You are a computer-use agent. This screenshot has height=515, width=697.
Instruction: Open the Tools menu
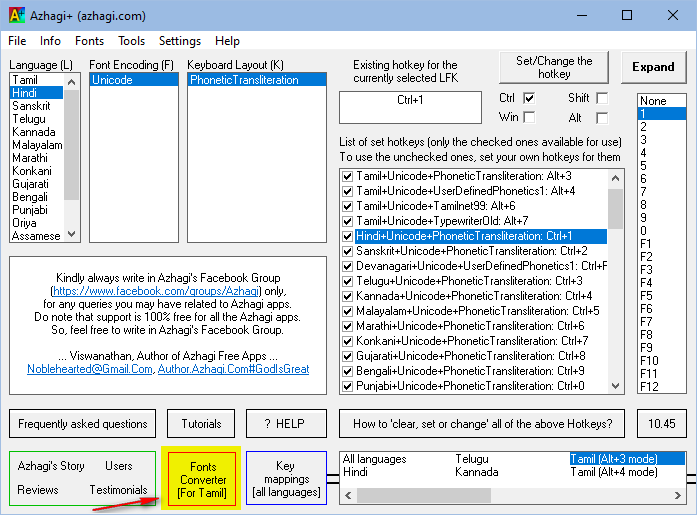point(132,41)
